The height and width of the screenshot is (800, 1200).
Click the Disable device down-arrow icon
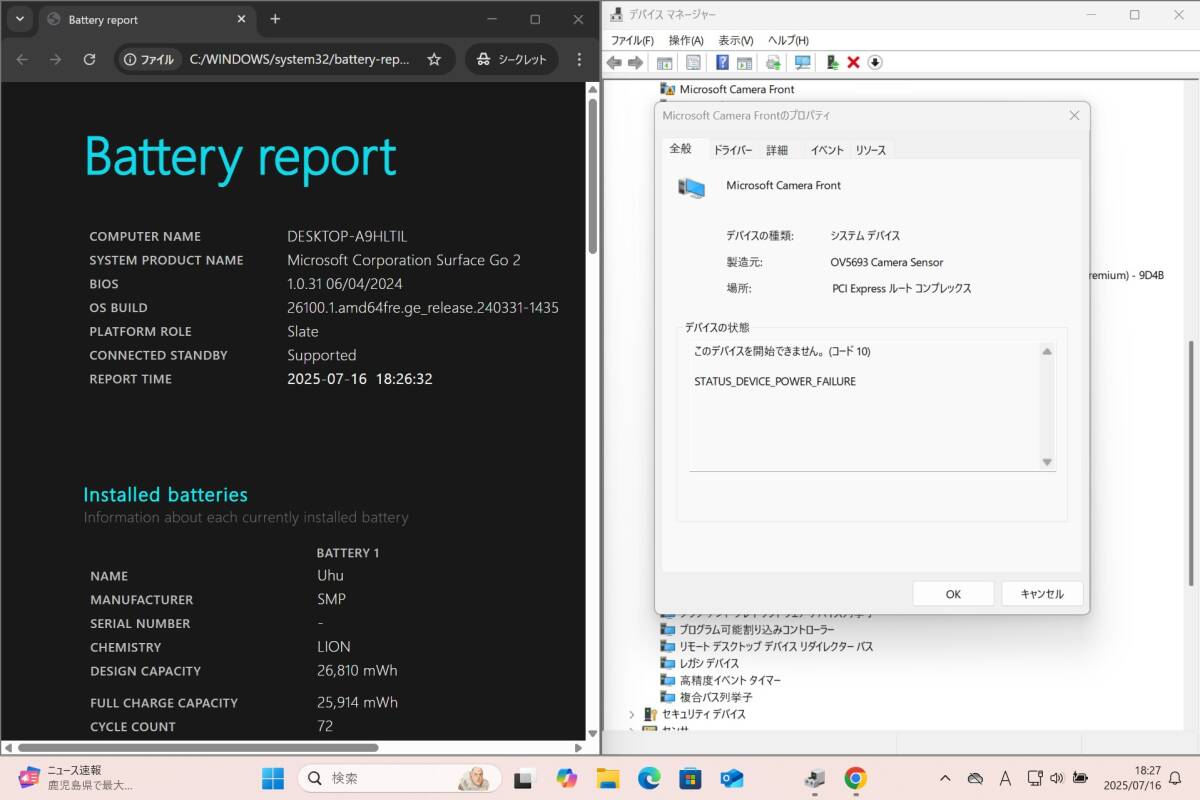(x=874, y=62)
